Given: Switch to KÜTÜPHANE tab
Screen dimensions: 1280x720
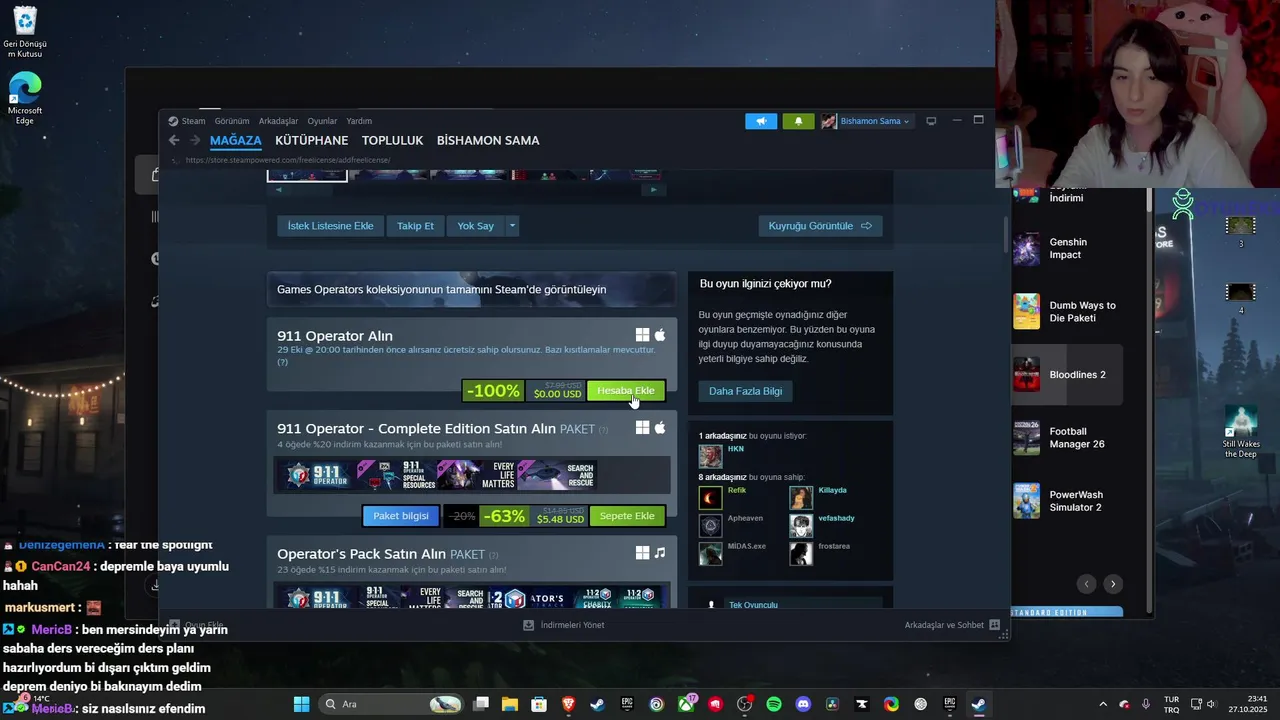Looking at the screenshot, I should 312,141.
